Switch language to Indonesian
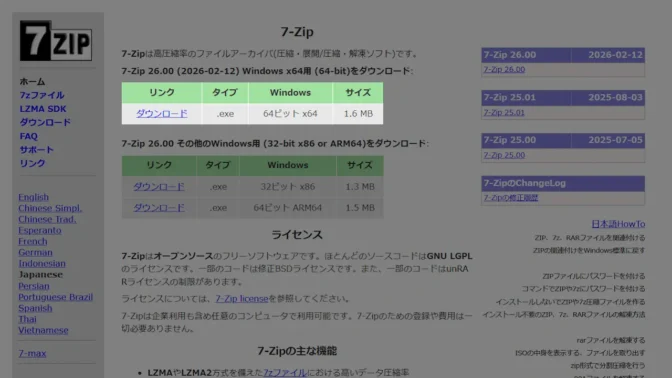The height and width of the screenshot is (378, 672). coord(42,264)
